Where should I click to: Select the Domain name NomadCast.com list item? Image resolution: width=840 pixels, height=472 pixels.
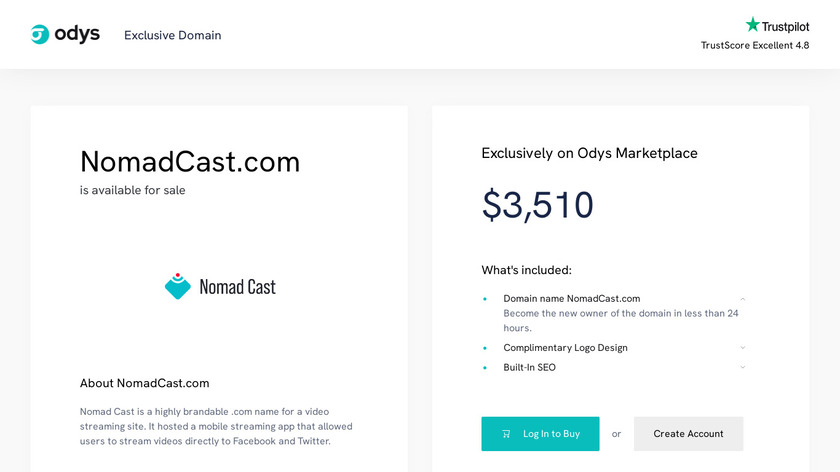pos(571,298)
